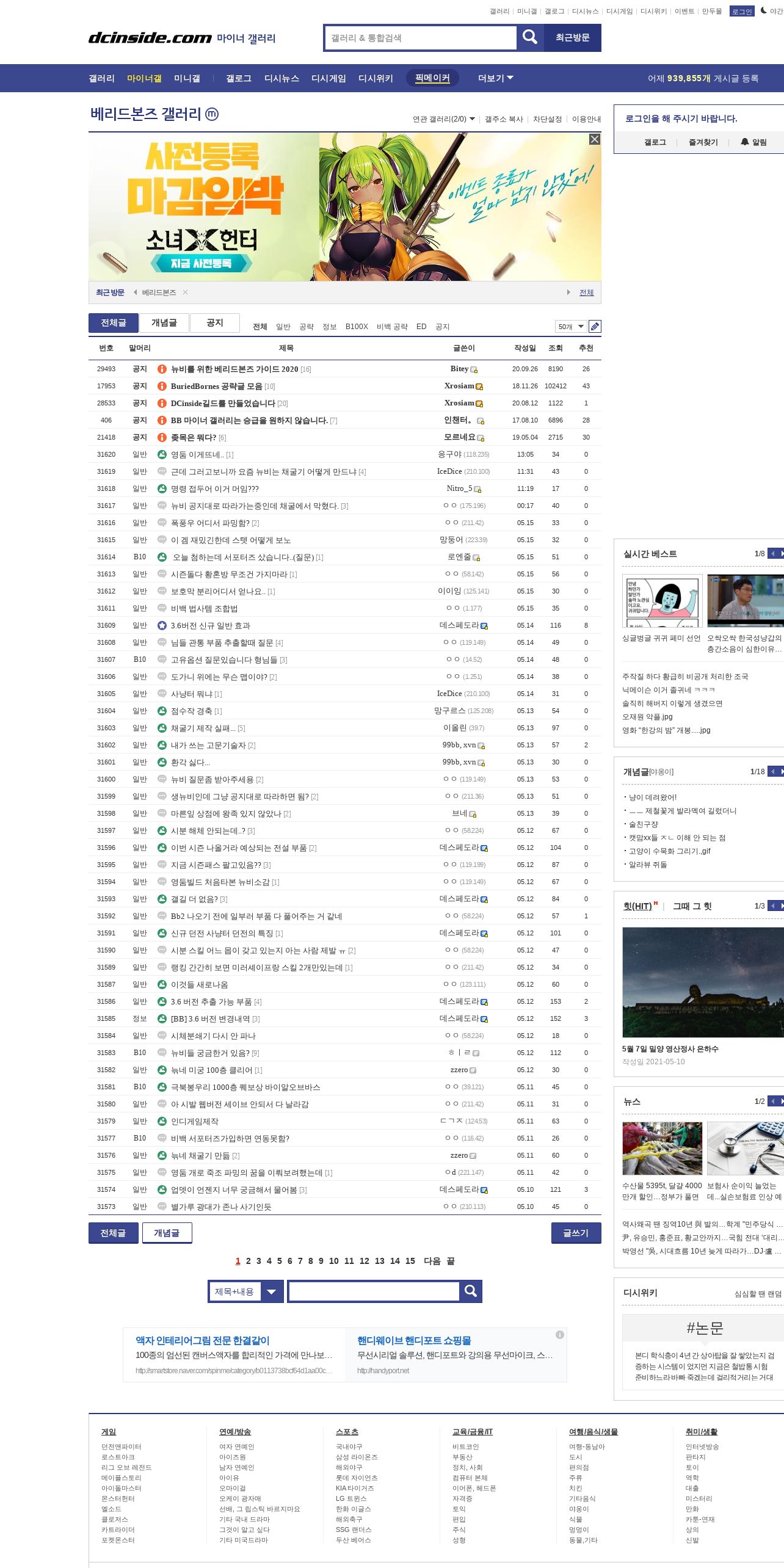The height and width of the screenshot is (1568, 784).
Task: Go to previous page of 개념글 panel
Action: (x=773, y=771)
